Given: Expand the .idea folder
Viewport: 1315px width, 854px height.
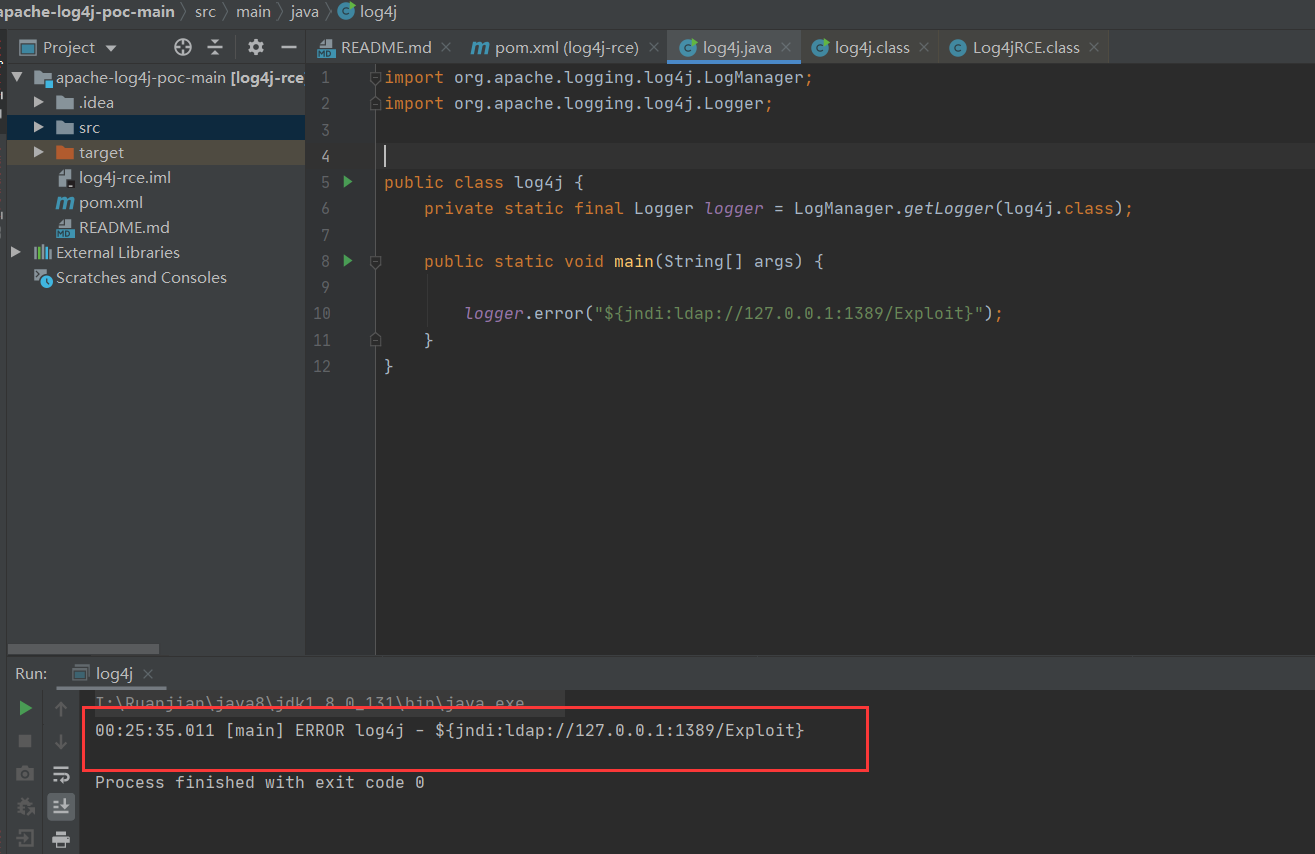Looking at the screenshot, I should pyautogui.click(x=39, y=102).
